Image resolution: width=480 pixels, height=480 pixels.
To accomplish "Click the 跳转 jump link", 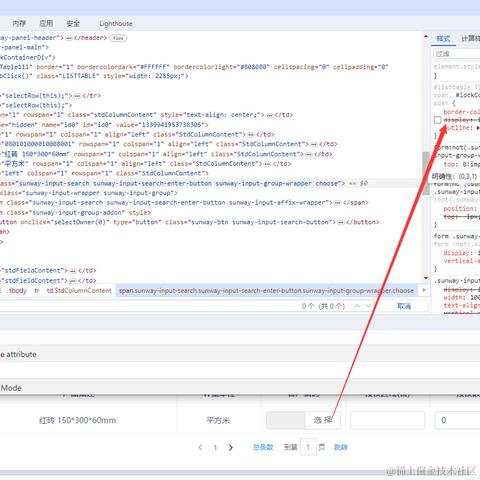I will pyautogui.click(x=341, y=447).
